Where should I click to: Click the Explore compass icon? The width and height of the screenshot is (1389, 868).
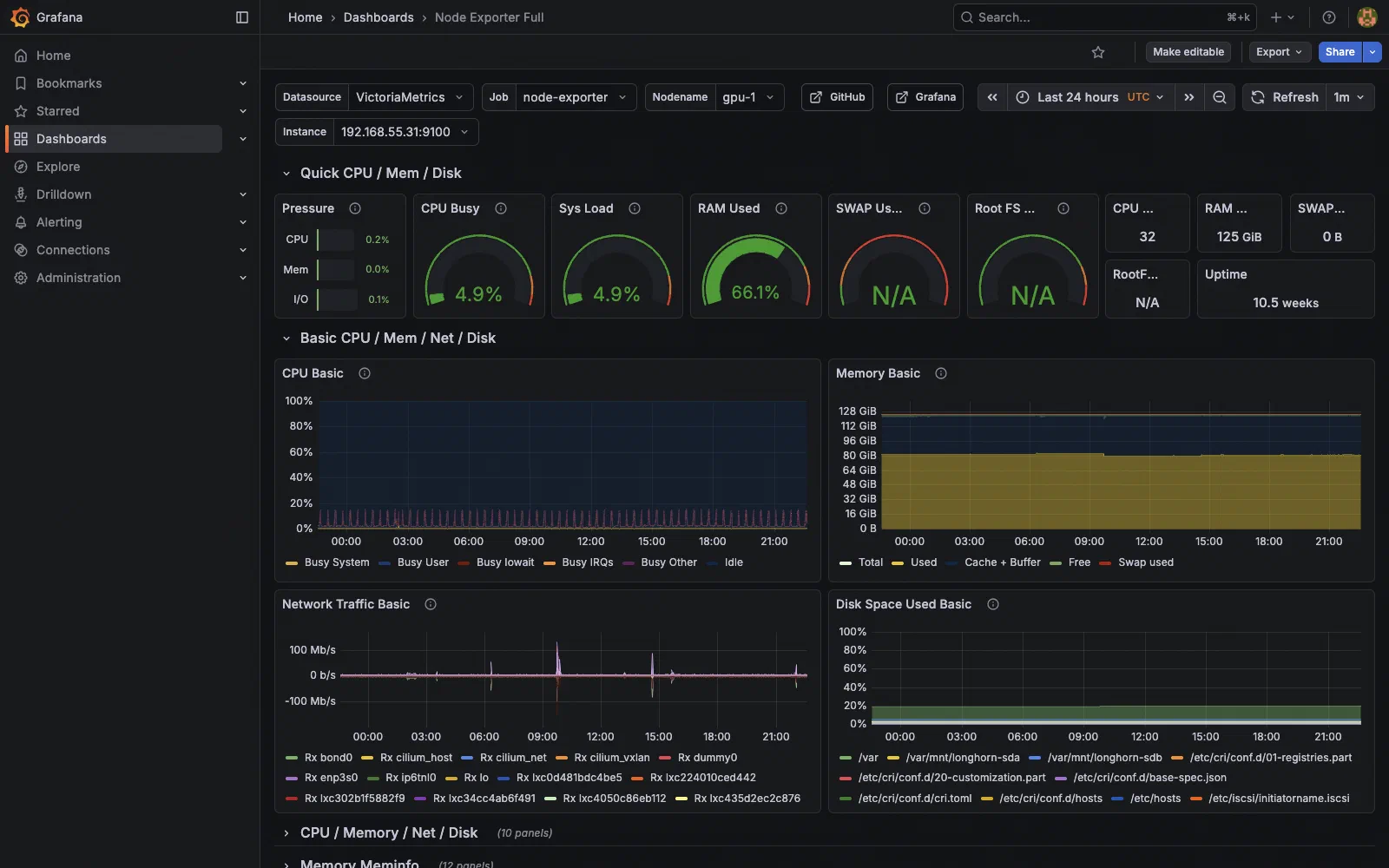21,167
